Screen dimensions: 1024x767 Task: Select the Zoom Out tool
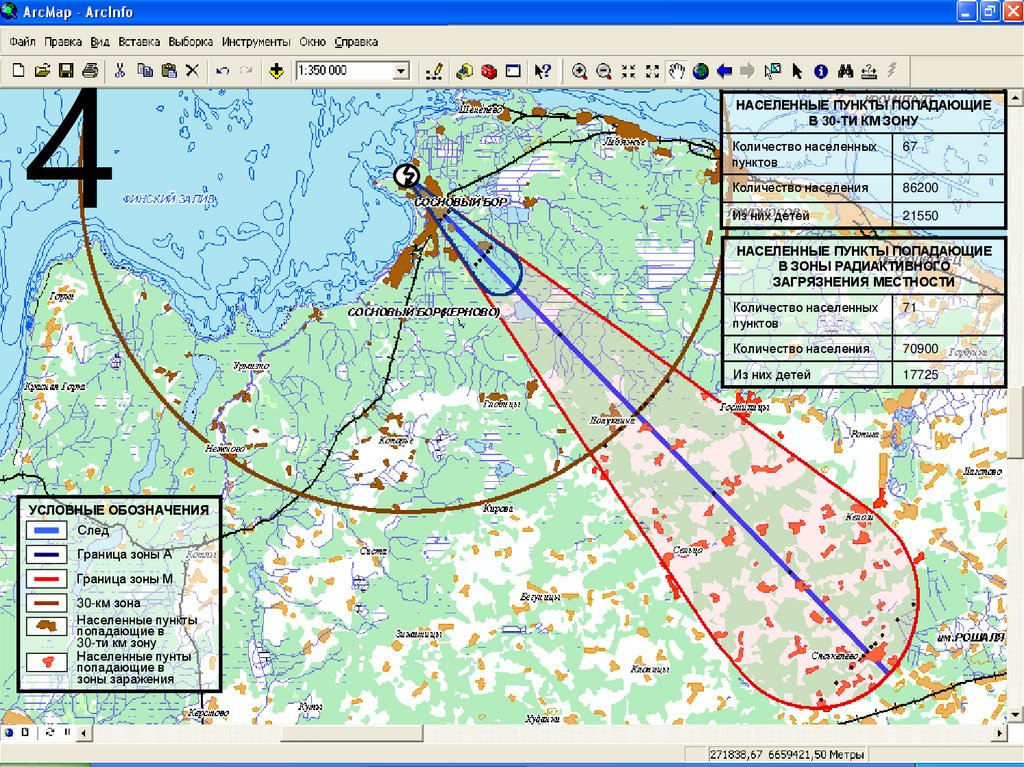(604, 71)
